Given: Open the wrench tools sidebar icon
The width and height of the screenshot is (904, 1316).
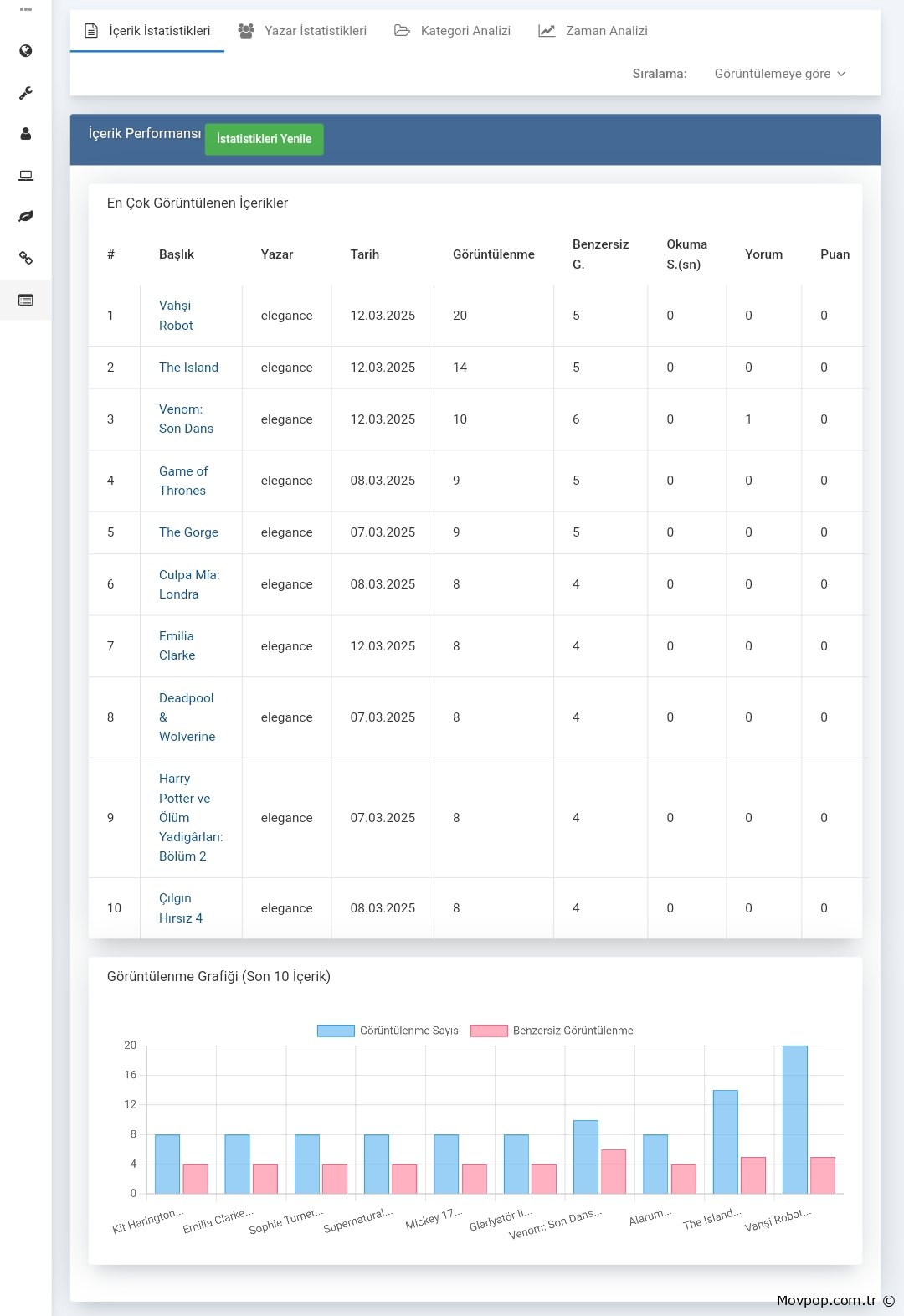Looking at the screenshot, I should pos(26,93).
